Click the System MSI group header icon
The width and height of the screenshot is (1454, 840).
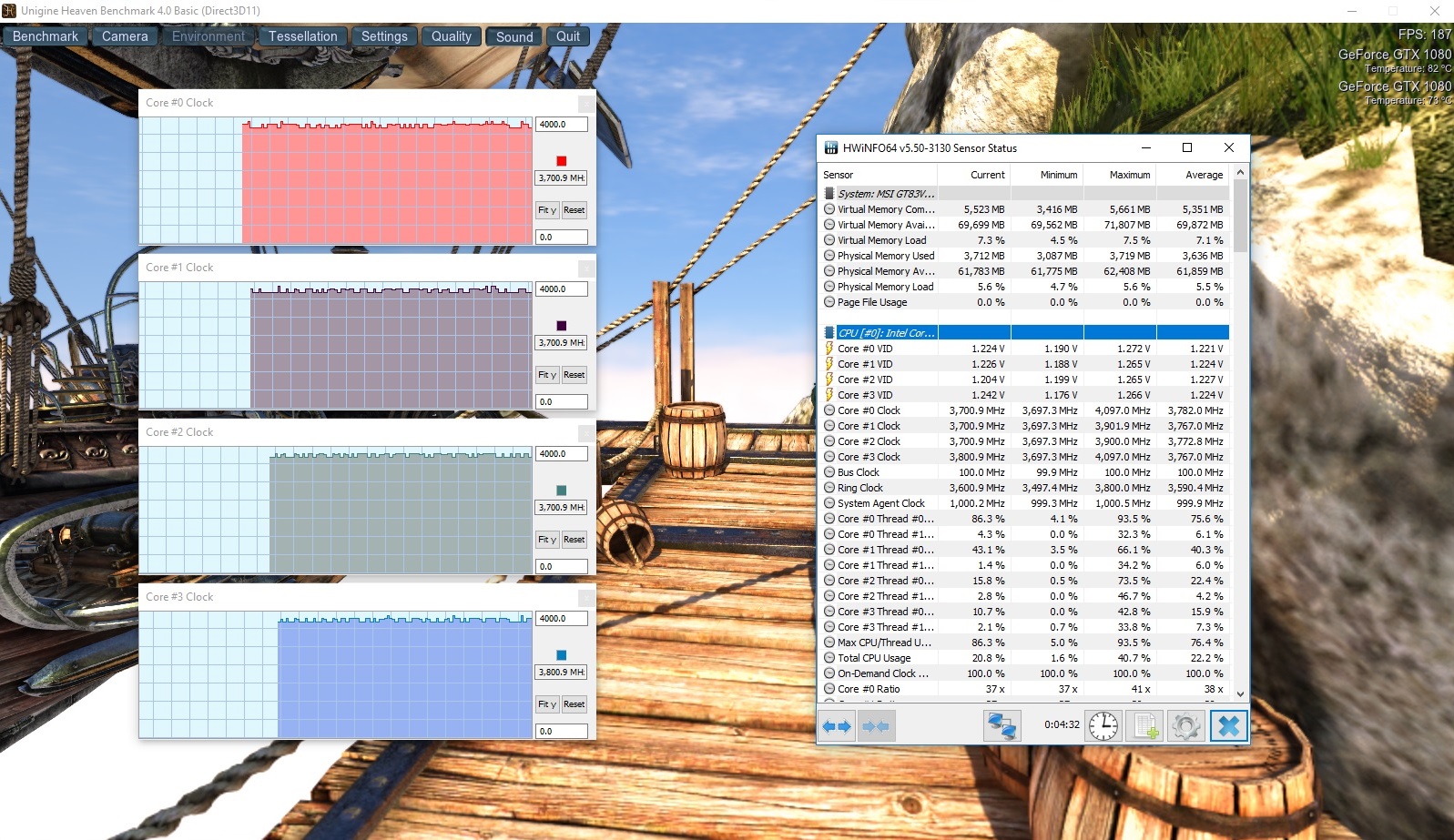[829, 194]
